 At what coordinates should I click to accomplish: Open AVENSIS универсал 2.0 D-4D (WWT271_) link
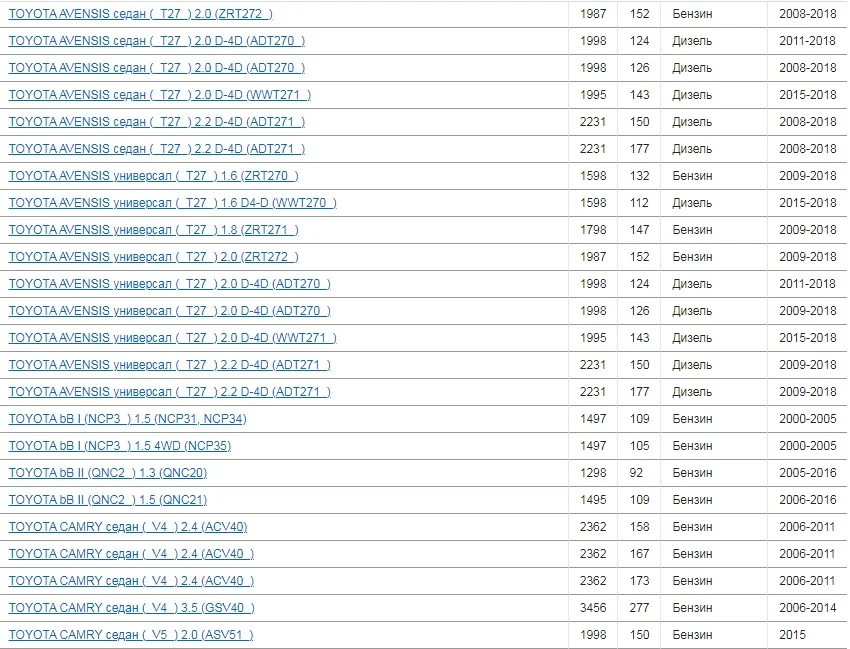click(x=172, y=338)
